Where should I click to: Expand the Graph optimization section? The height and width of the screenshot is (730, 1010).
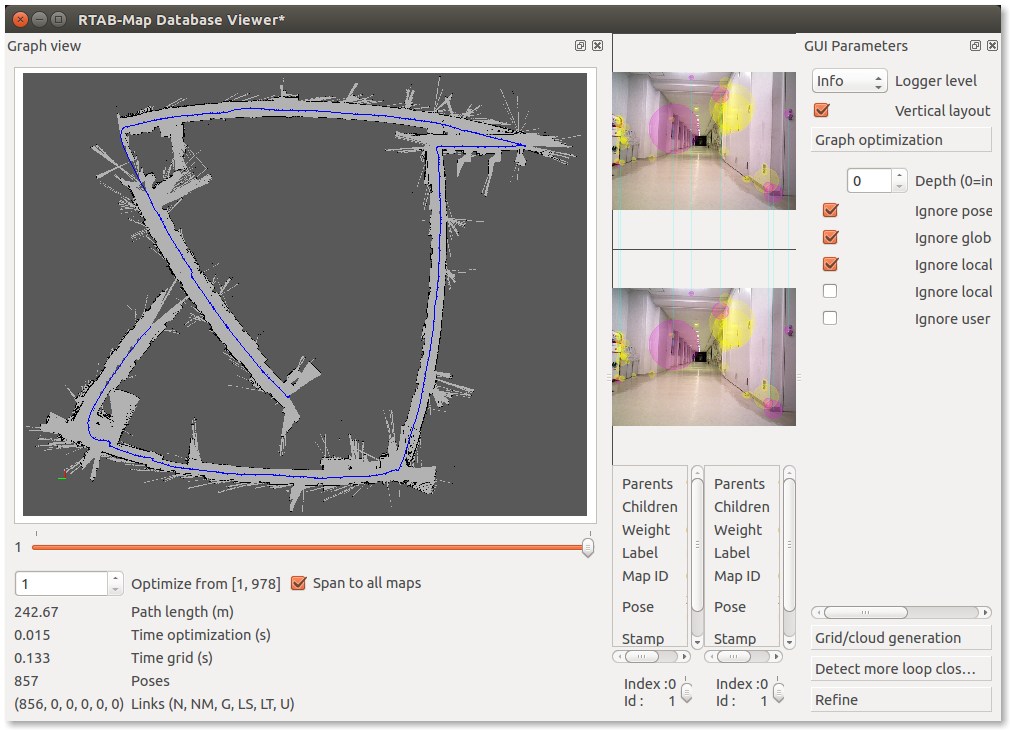point(900,140)
